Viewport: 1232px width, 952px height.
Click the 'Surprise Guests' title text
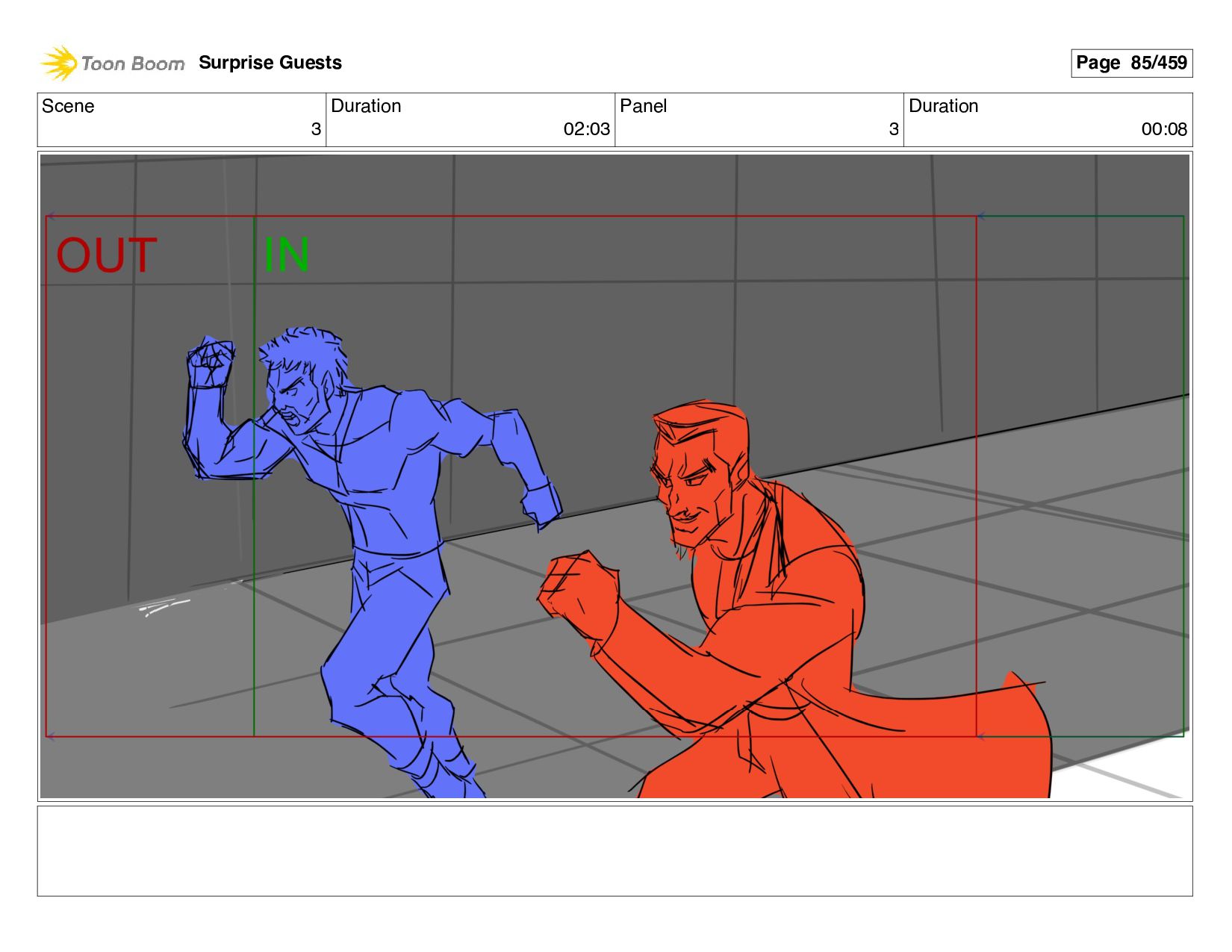pos(270,63)
